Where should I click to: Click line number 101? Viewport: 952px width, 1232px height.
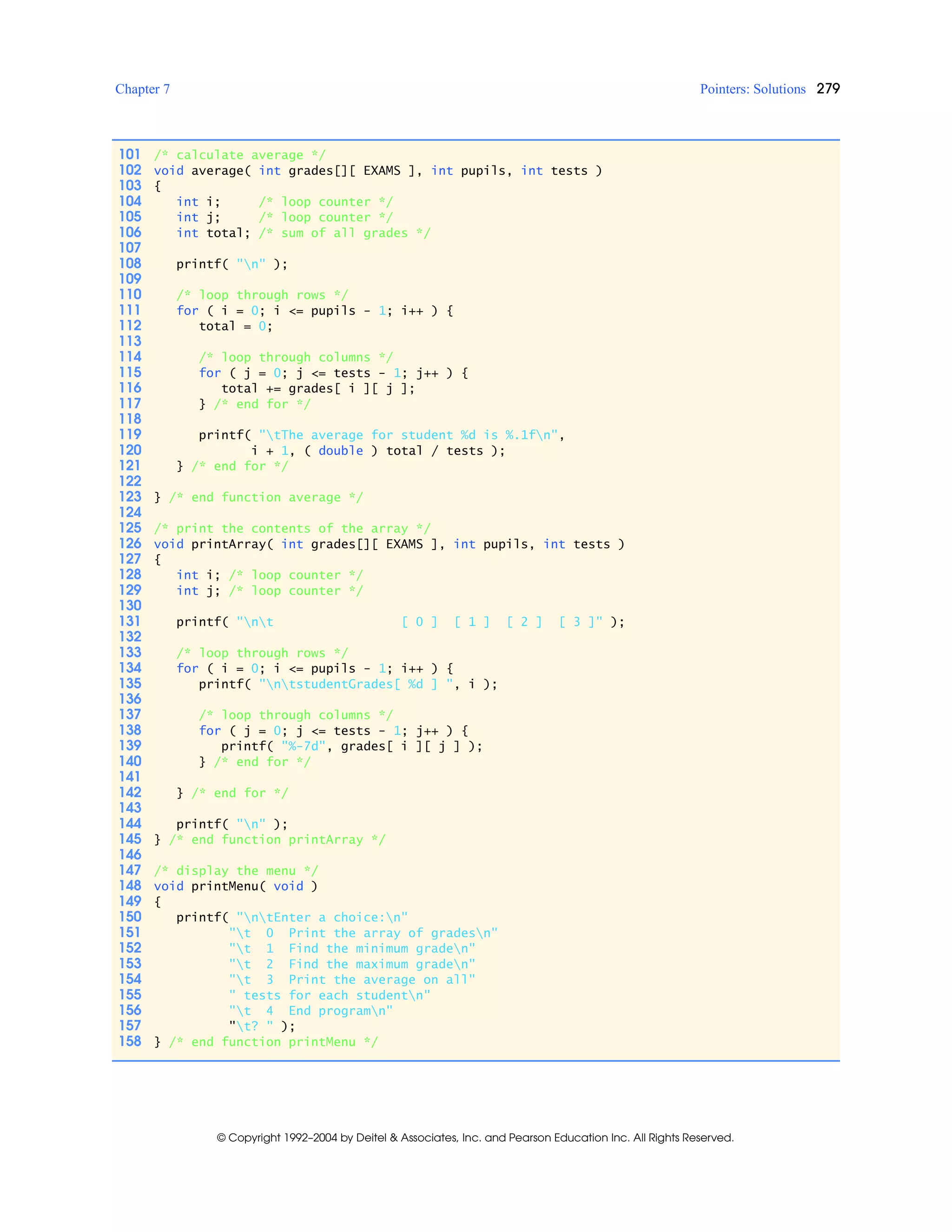130,154
